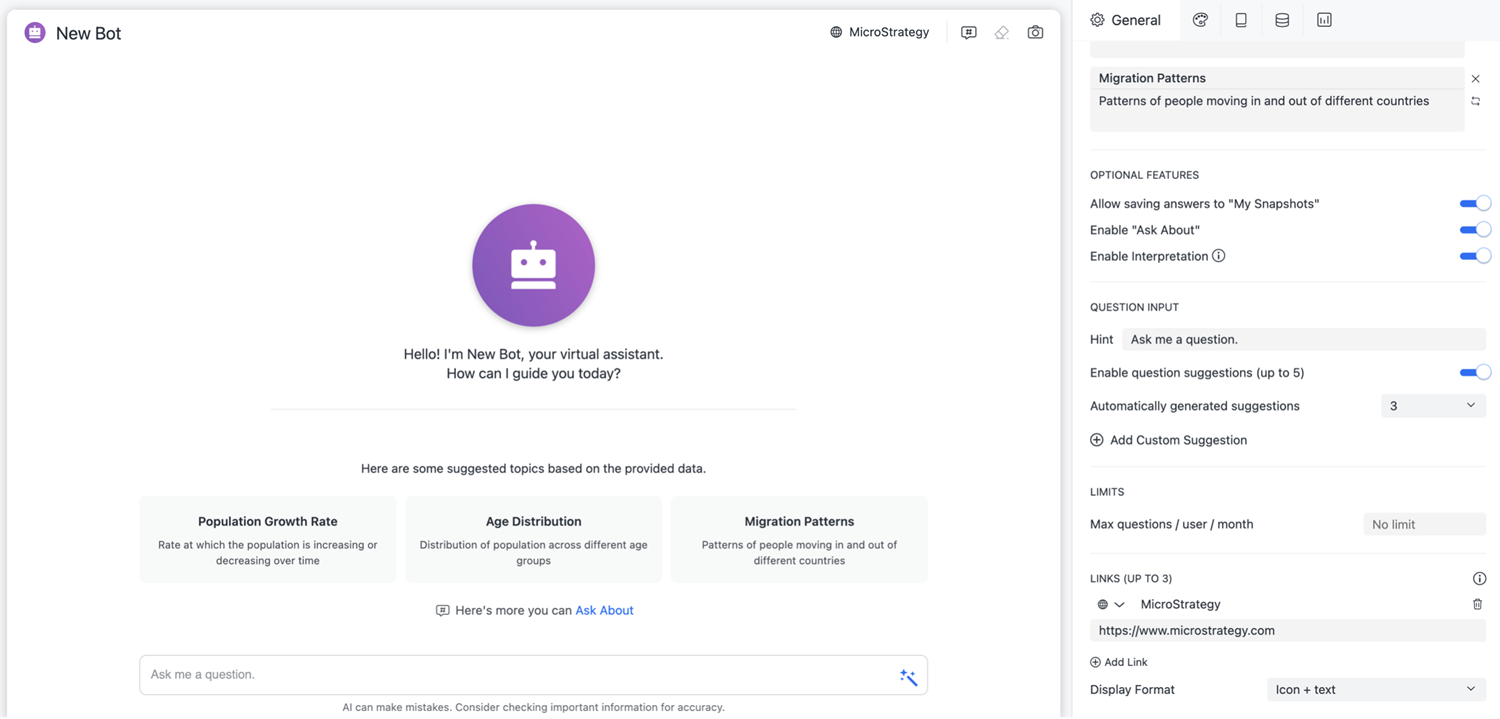Viewport: 1500px width, 719px height.
Task: Click the eraser clear history icon
Action: pyautogui.click(x=1001, y=33)
